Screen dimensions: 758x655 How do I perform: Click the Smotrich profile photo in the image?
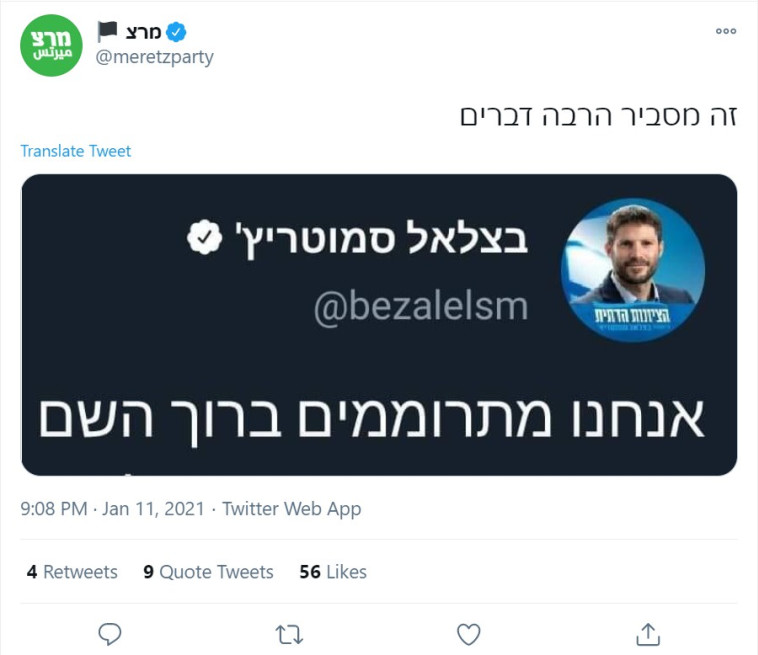[633, 270]
